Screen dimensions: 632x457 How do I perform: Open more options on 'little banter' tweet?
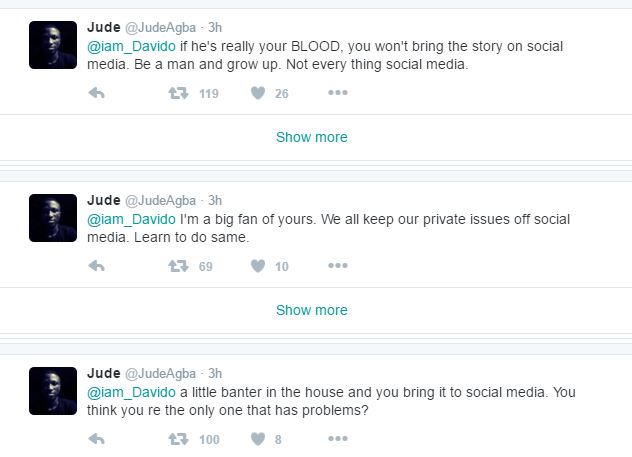coord(338,439)
